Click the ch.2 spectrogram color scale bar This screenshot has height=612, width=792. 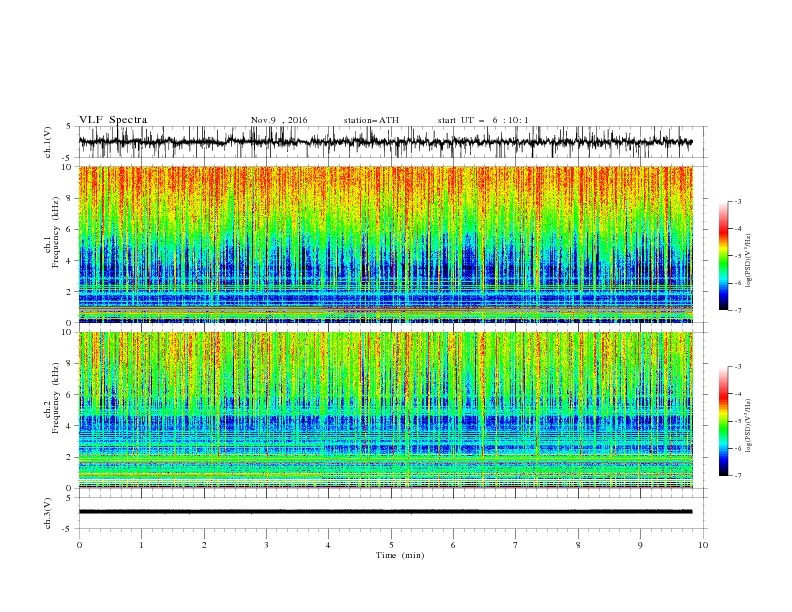pos(724,421)
